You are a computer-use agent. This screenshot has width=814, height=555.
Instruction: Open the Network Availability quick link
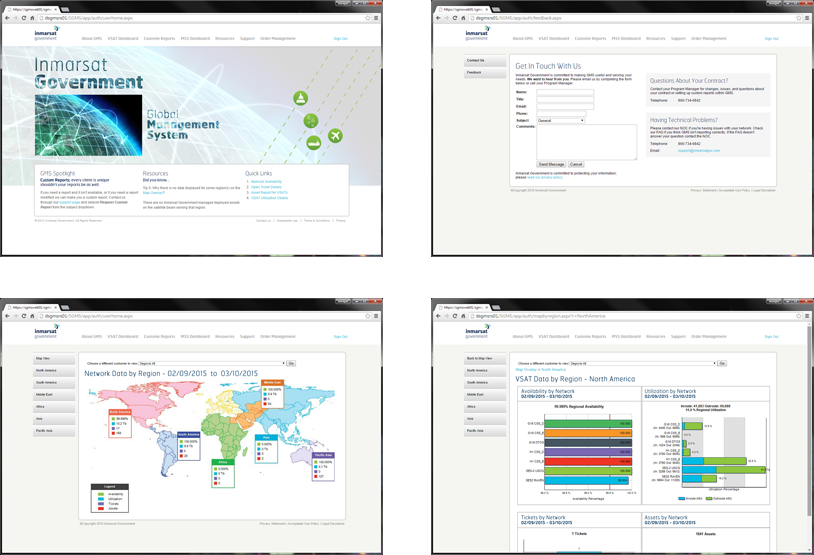click(267, 181)
